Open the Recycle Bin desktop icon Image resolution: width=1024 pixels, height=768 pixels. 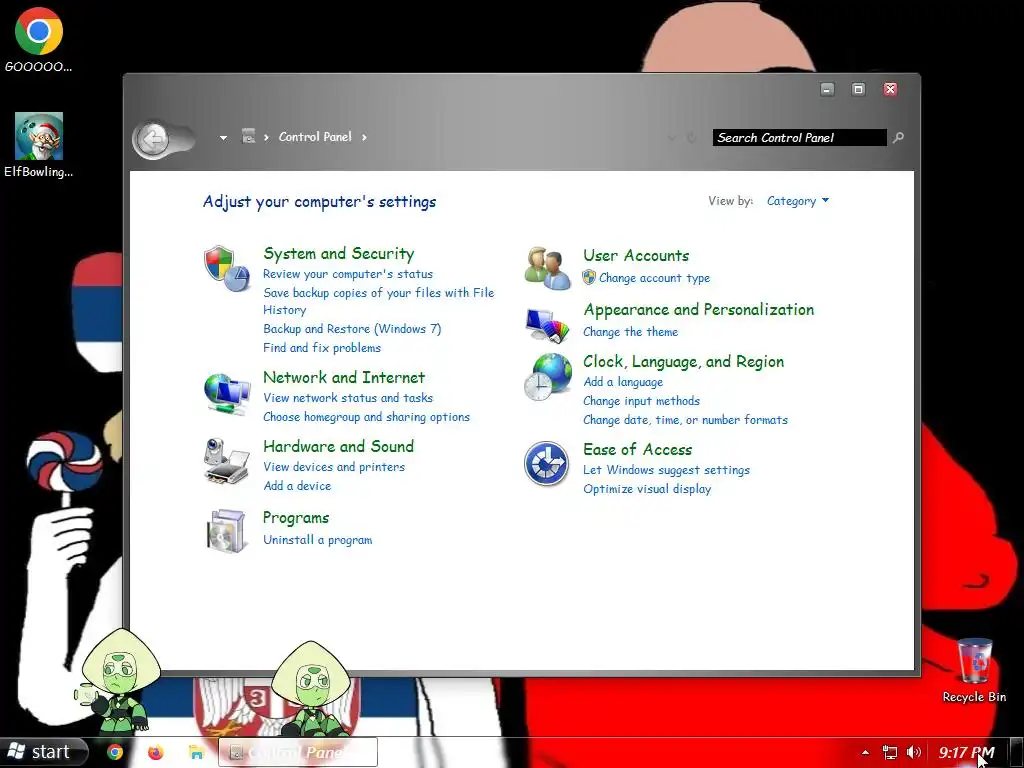click(974, 671)
